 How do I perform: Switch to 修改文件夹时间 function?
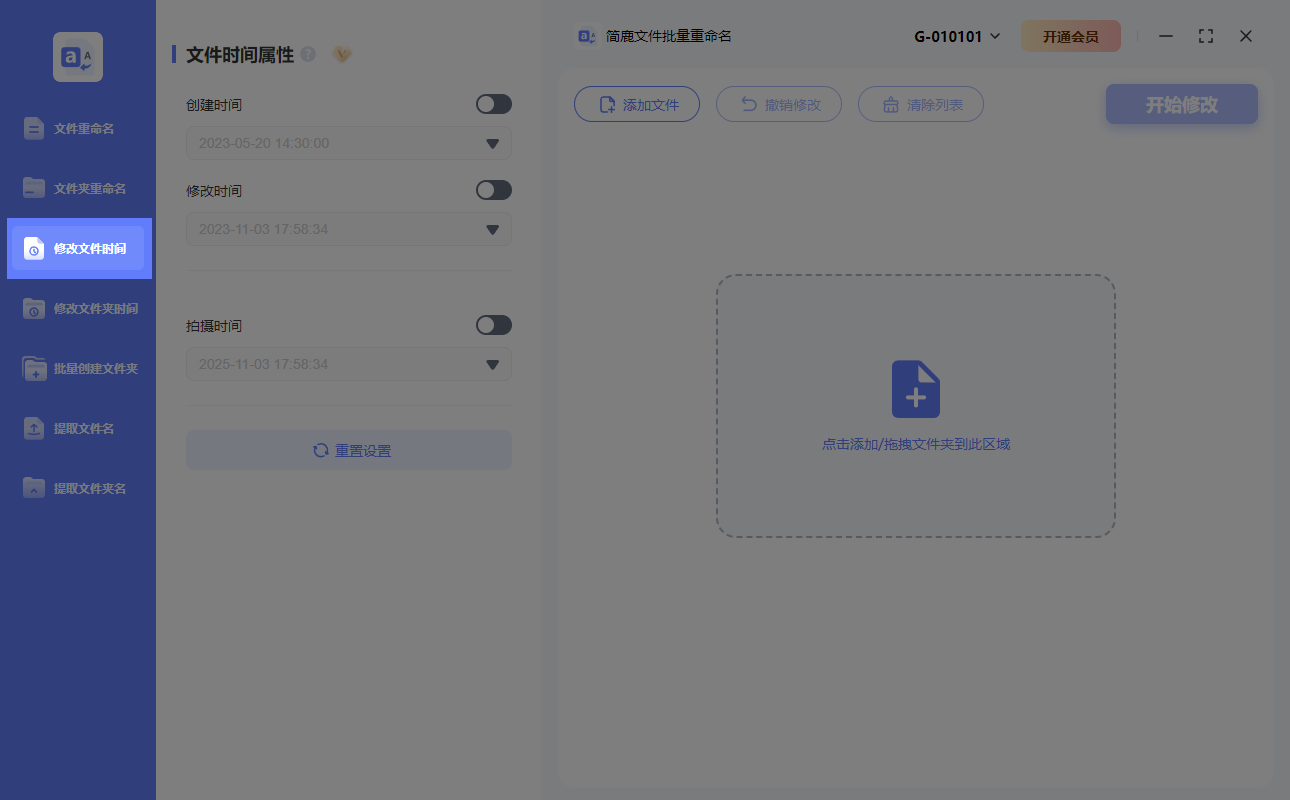click(78, 308)
